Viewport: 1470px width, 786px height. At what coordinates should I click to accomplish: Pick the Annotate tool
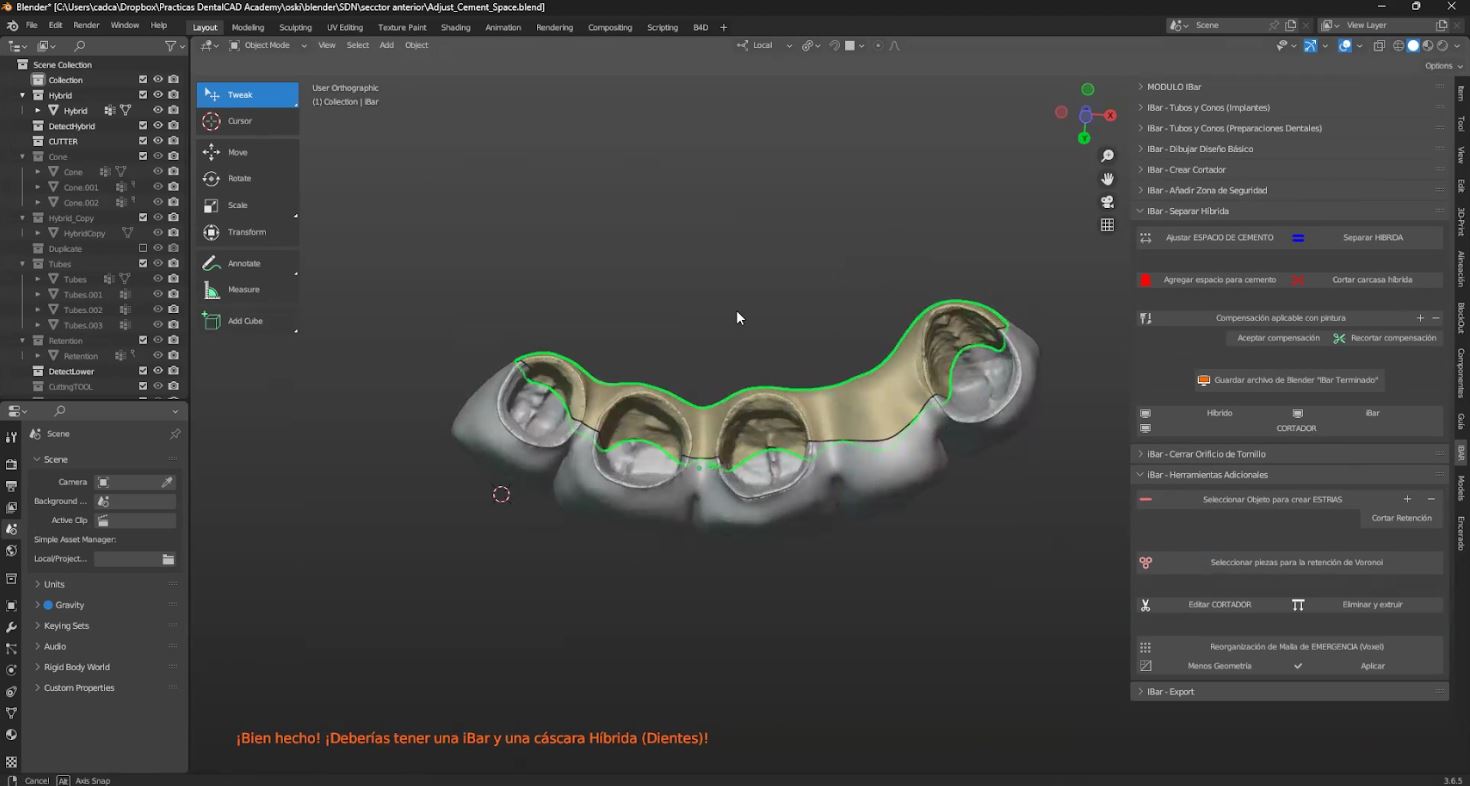[247, 263]
